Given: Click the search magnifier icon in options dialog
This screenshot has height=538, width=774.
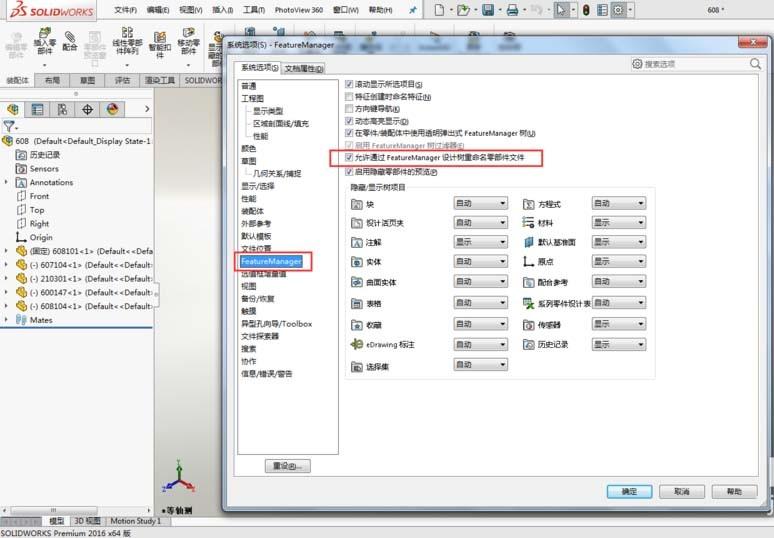Looking at the screenshot, I should point(755,64).
